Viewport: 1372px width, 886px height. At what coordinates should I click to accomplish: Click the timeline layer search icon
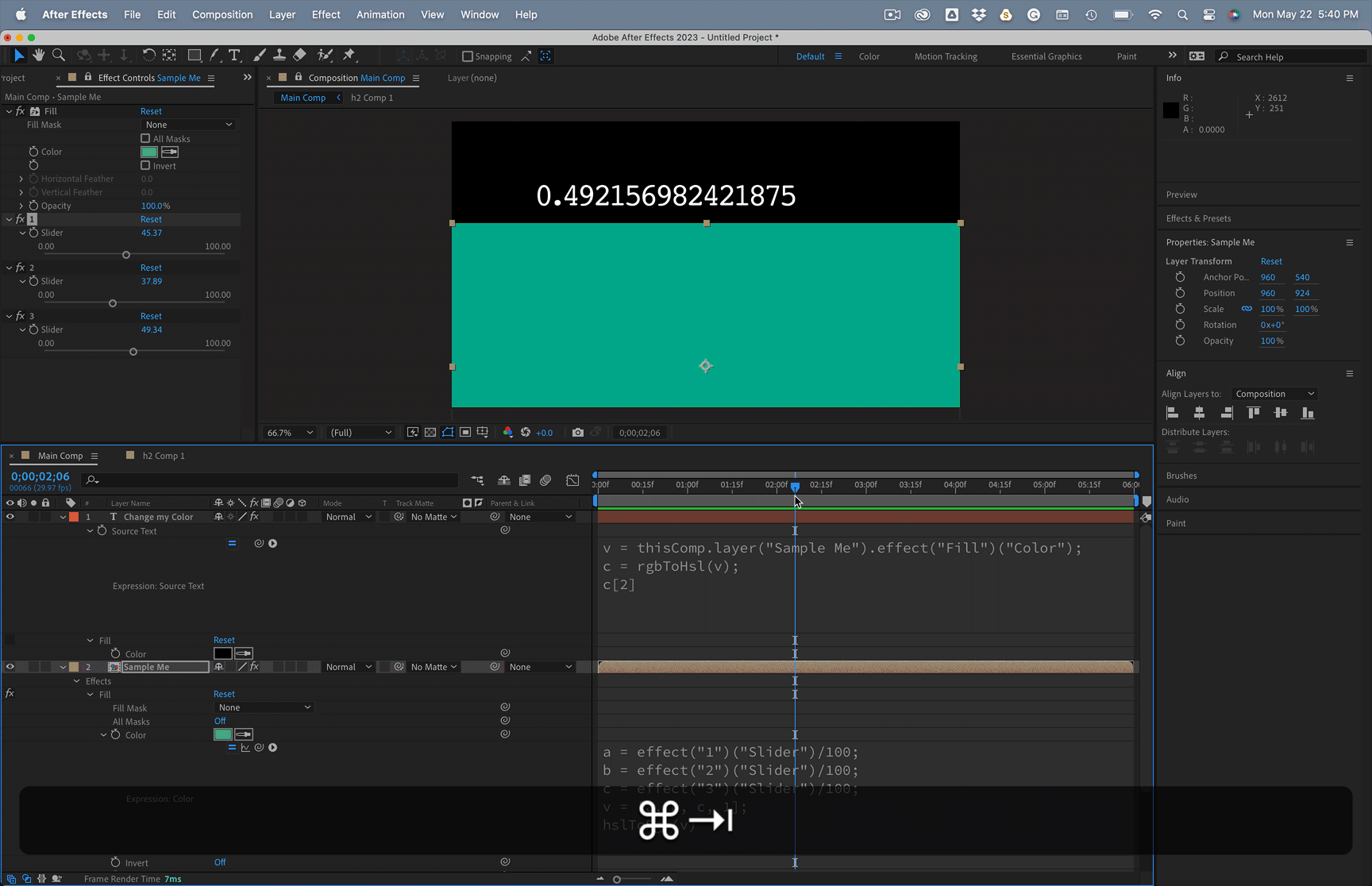click(92, 480)
